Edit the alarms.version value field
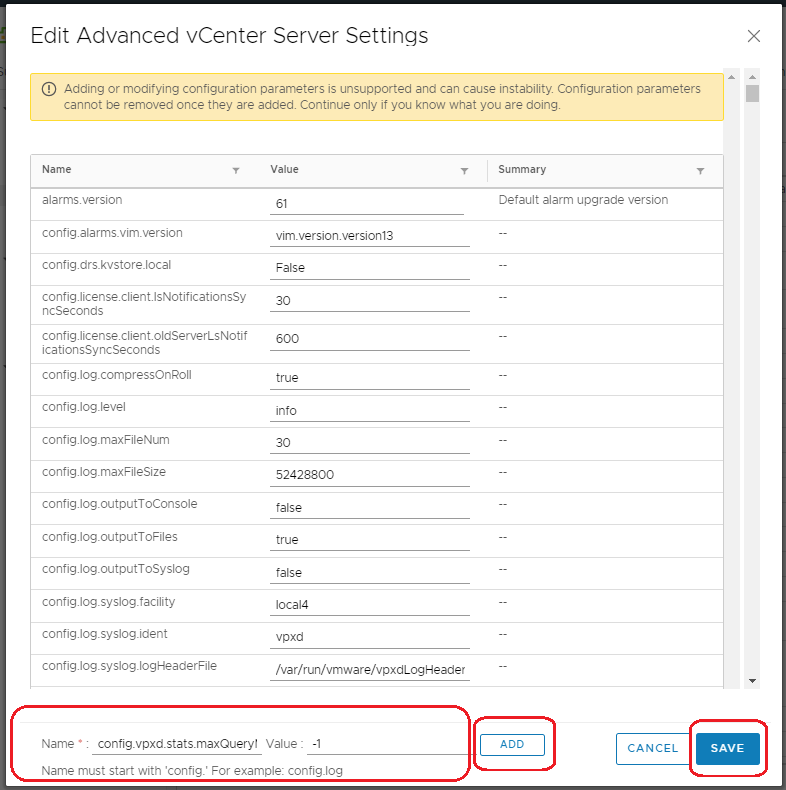Viewport: 786px width, 790px height. pos(367,204)
